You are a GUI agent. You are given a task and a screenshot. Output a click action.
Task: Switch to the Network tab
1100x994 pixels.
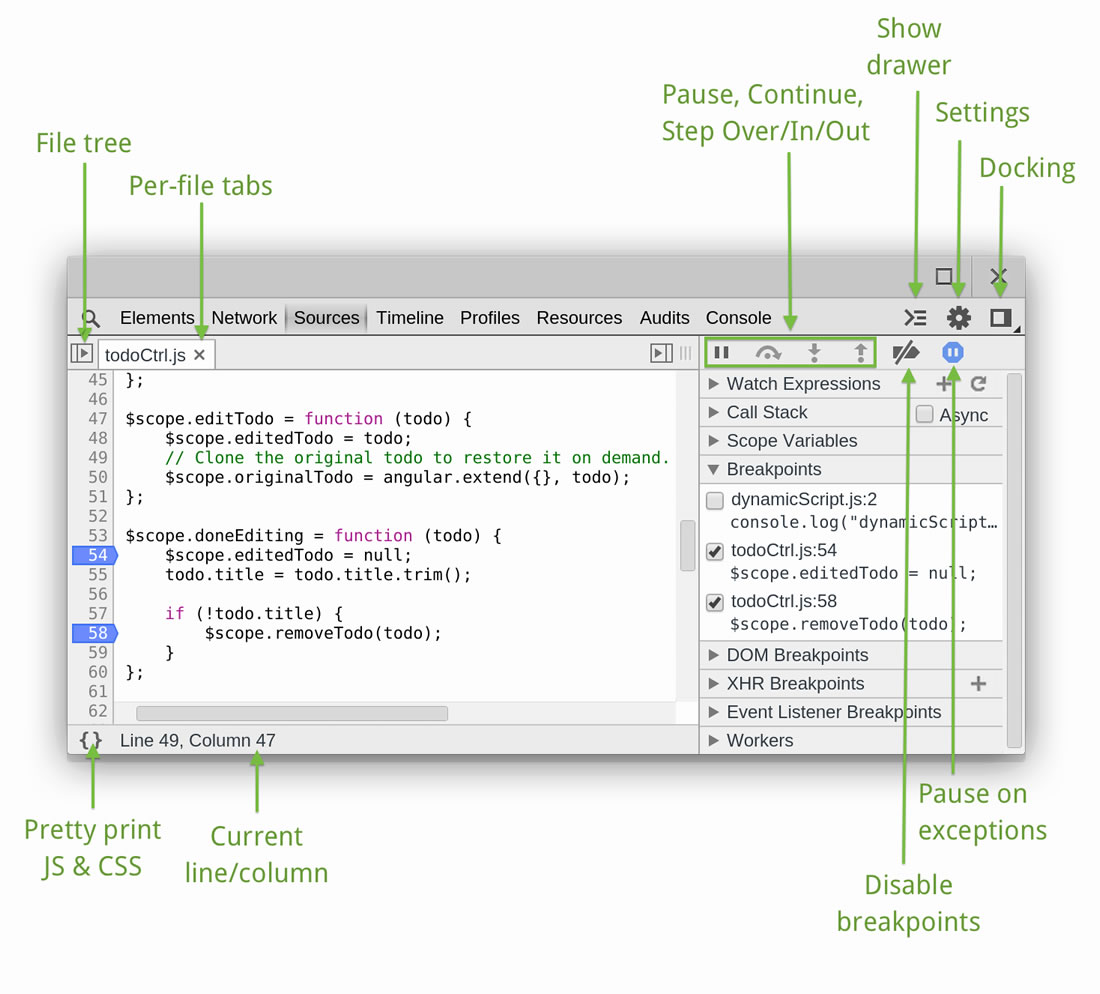pos(244,318)
